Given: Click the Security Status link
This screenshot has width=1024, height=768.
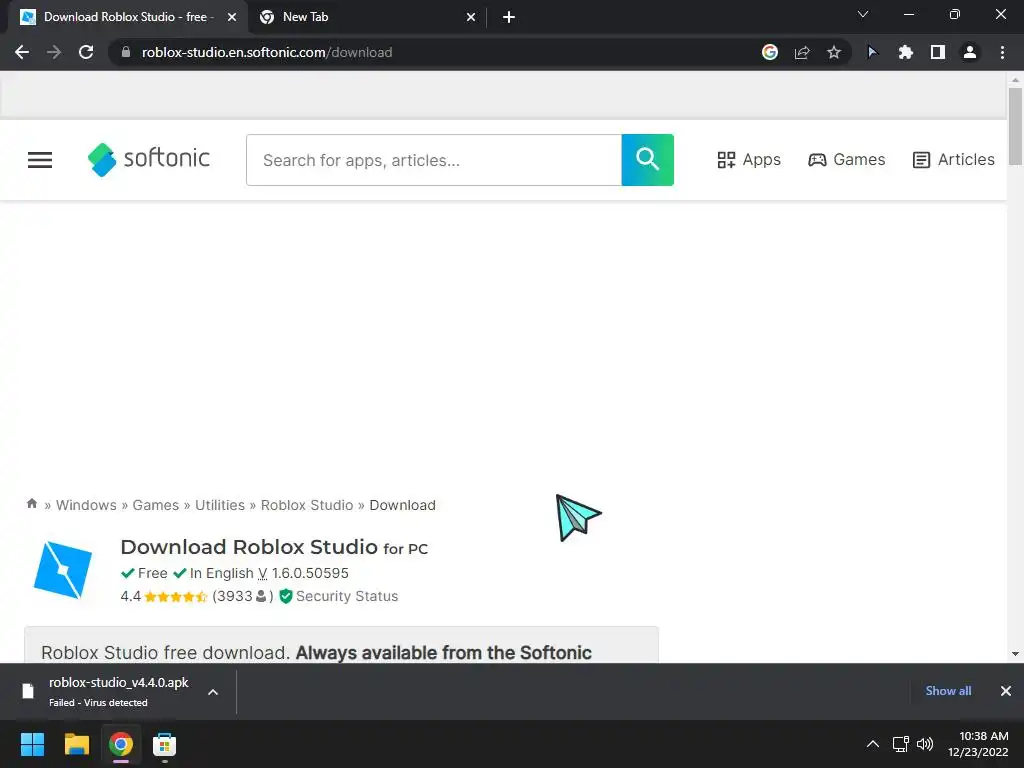Looking at the screenshot, I should click(338, 596).
